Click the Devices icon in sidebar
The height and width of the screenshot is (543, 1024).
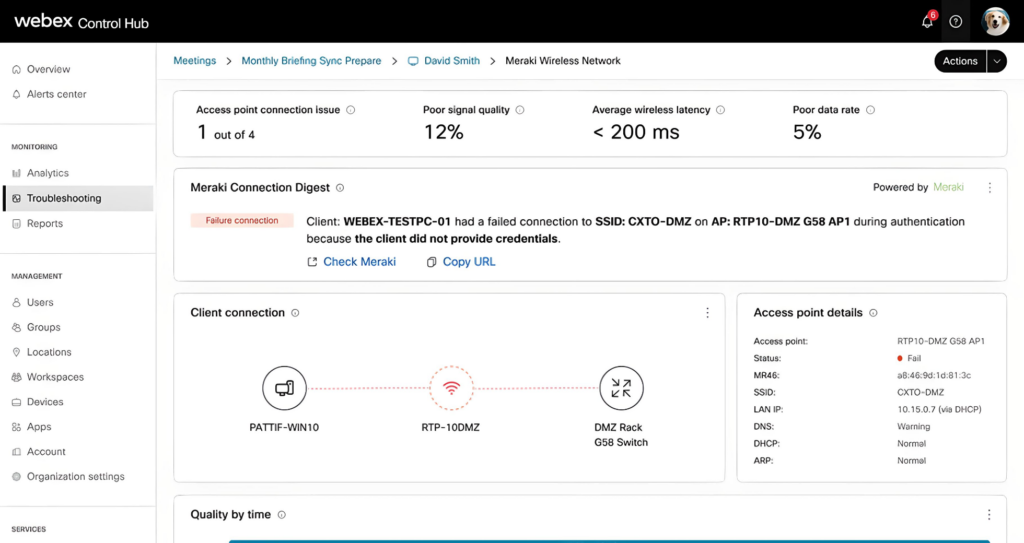(16, 402)
